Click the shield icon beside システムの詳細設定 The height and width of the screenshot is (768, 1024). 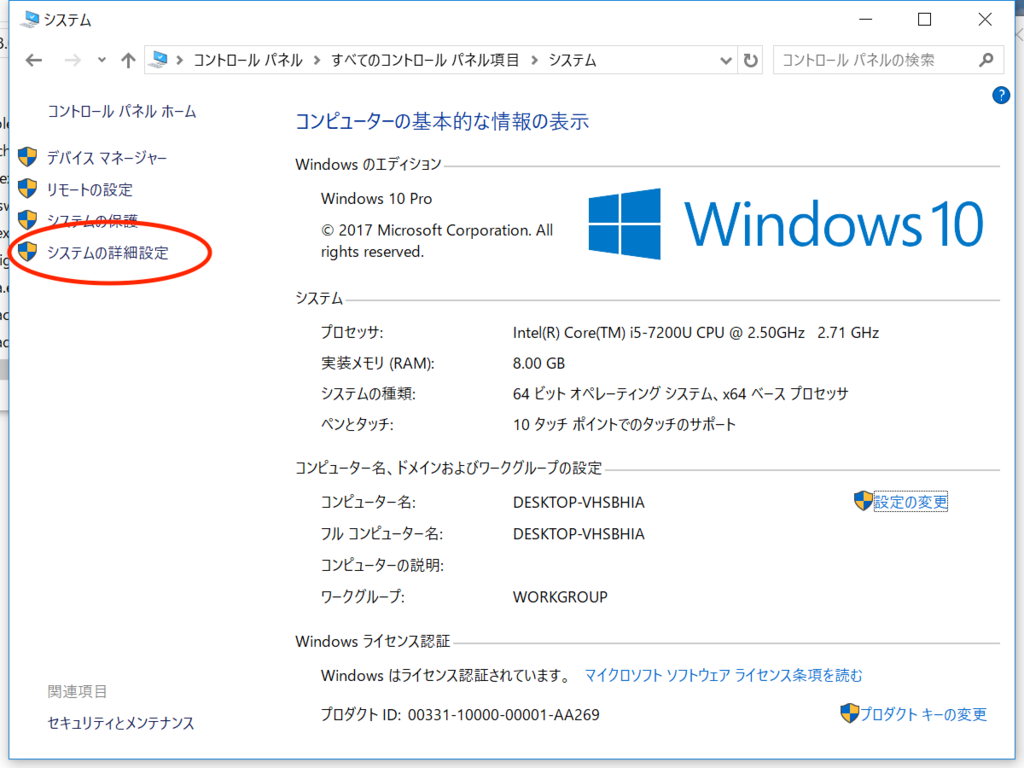[27, 251]
